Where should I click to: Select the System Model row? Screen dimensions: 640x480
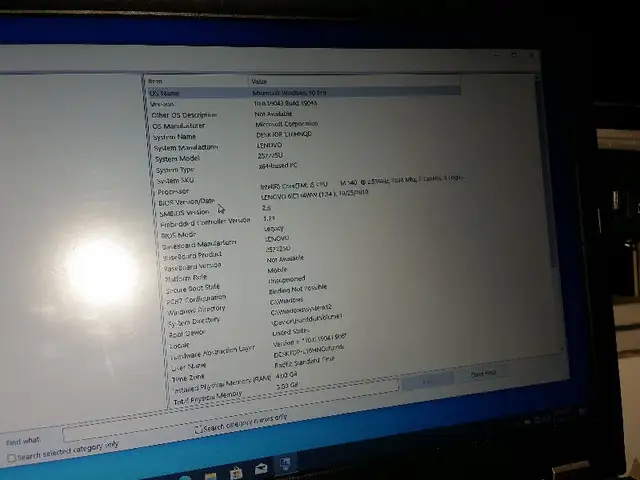click(177, 158)
